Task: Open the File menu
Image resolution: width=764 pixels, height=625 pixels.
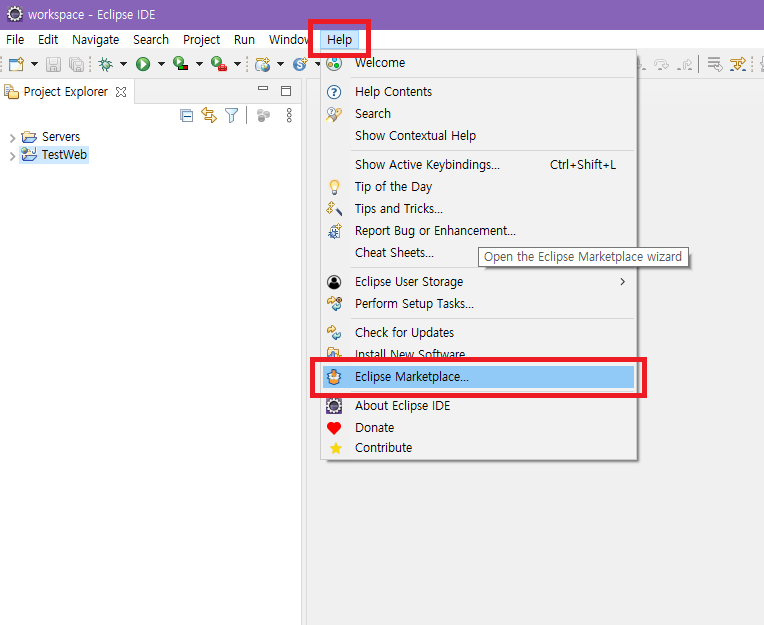Action: [15, 39]
